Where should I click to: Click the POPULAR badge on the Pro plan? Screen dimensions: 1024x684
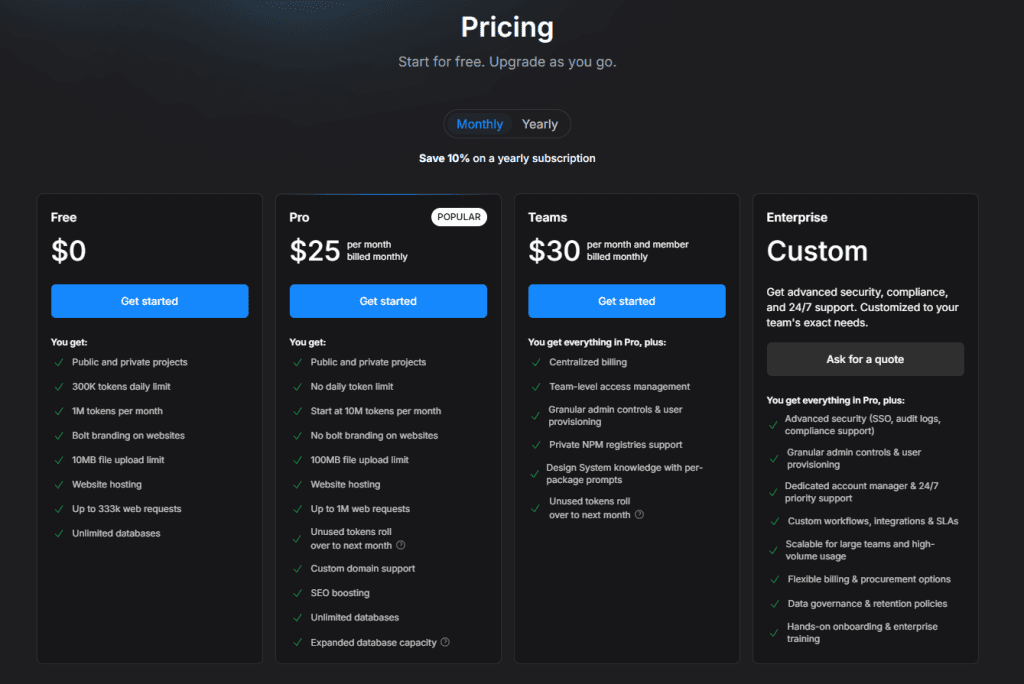[x=459, y=217]
